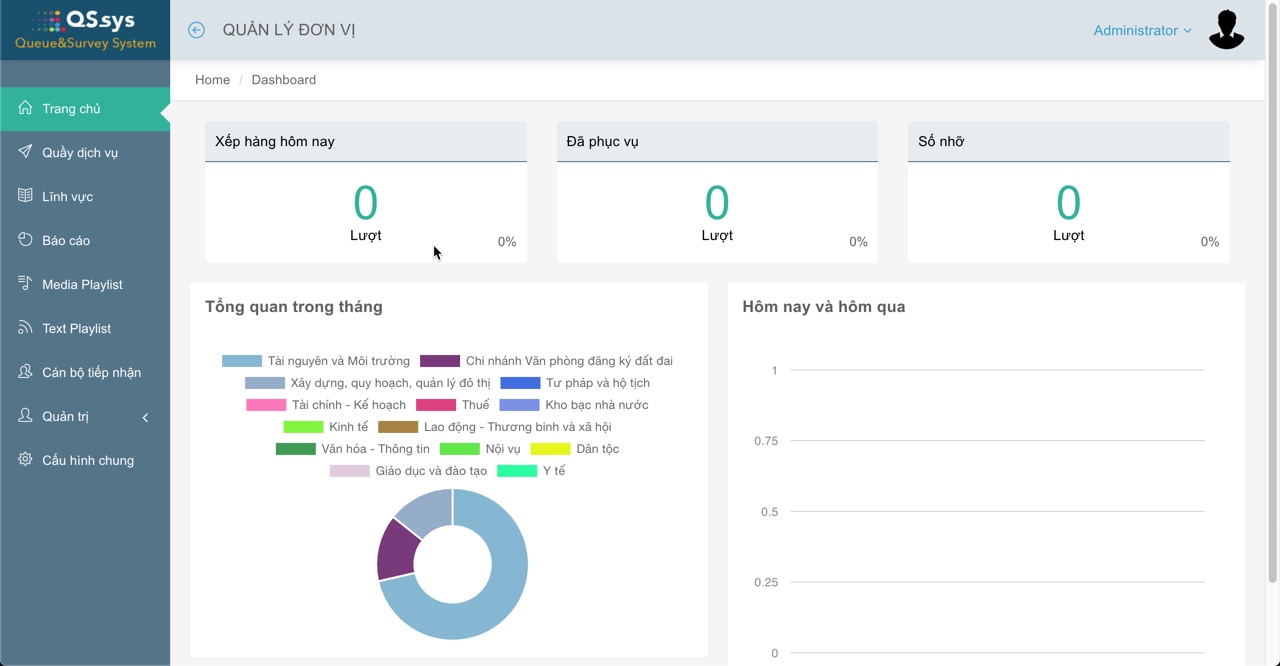Click the gear icon for Cấu hình chung

coord(25,460)
